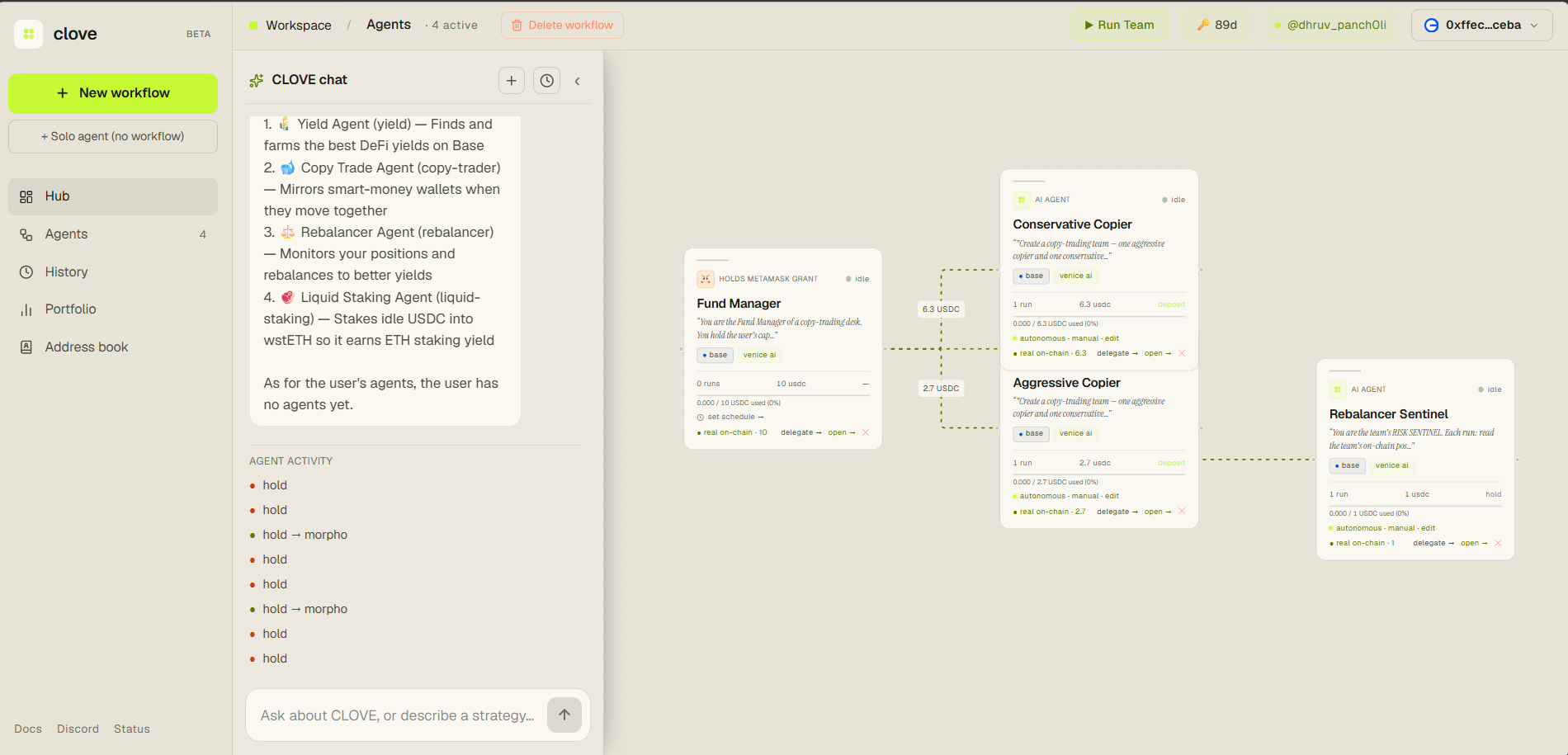
Task: Open the History section
Action: coord(113,272)
